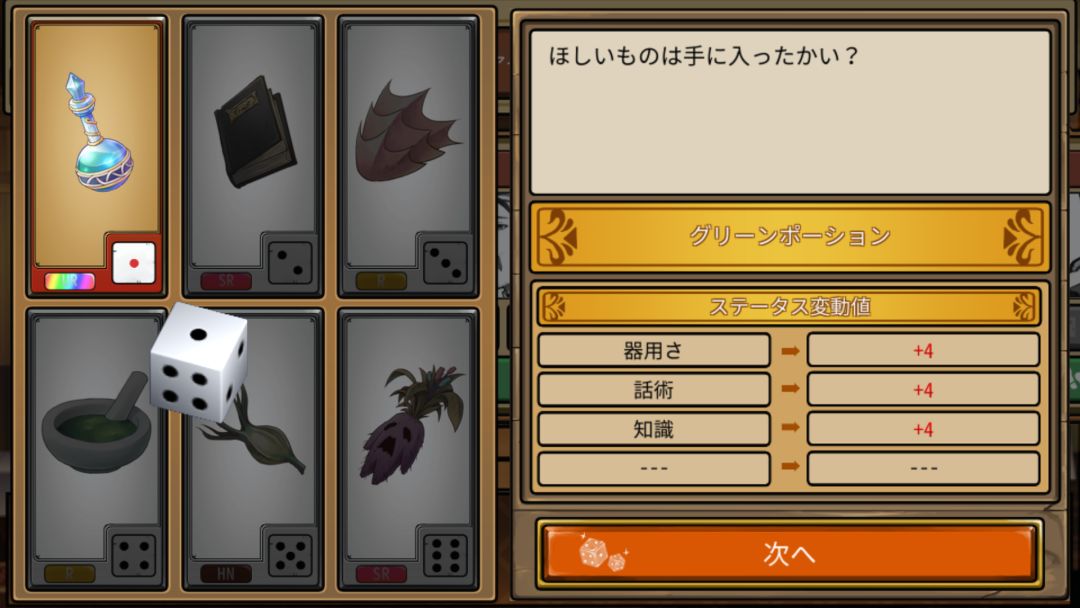Click the red one-pip dice badge
The width and height of the screenshot is (1080, 608).
click(134, 263)
